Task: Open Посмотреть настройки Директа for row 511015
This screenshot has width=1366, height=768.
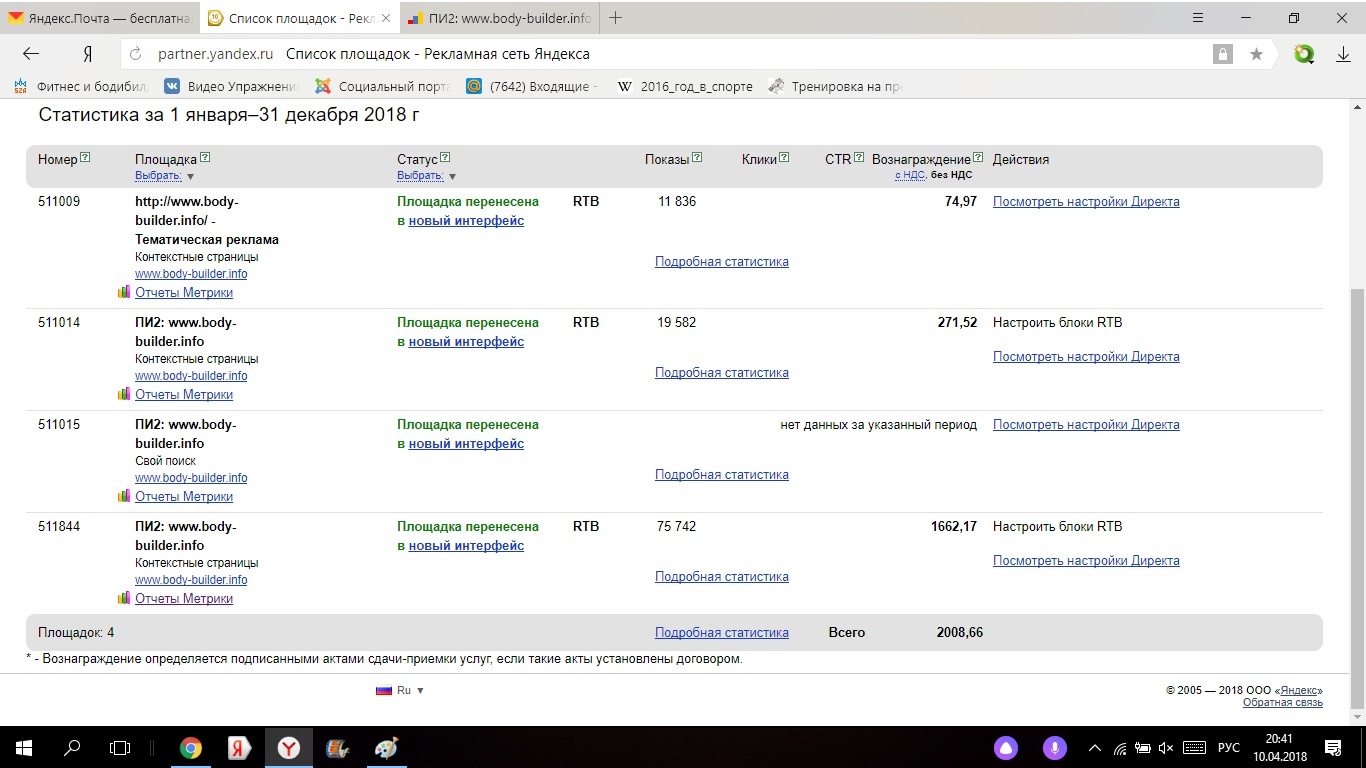Action: pyautogui.click(x=1086, y=424)
